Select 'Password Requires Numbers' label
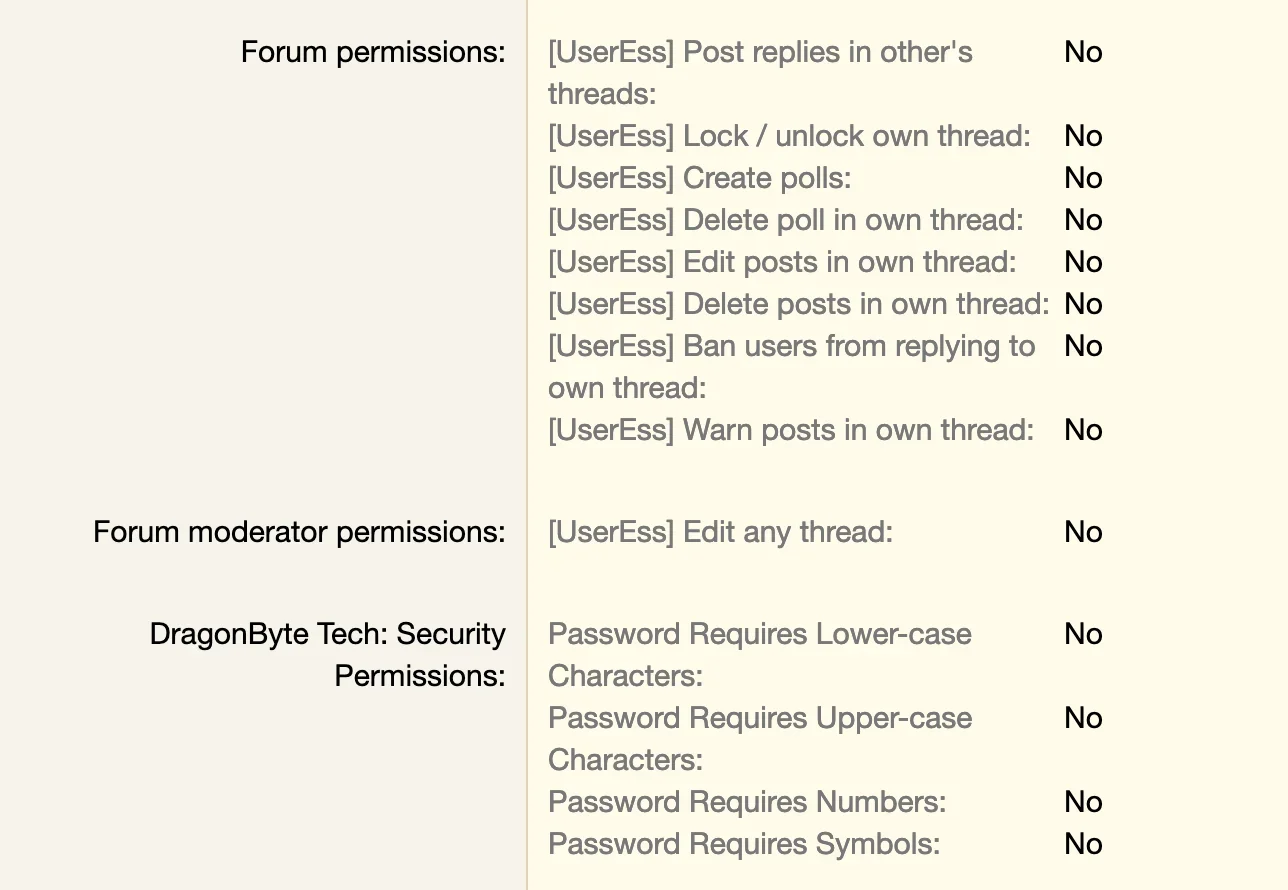 (747, 802)
